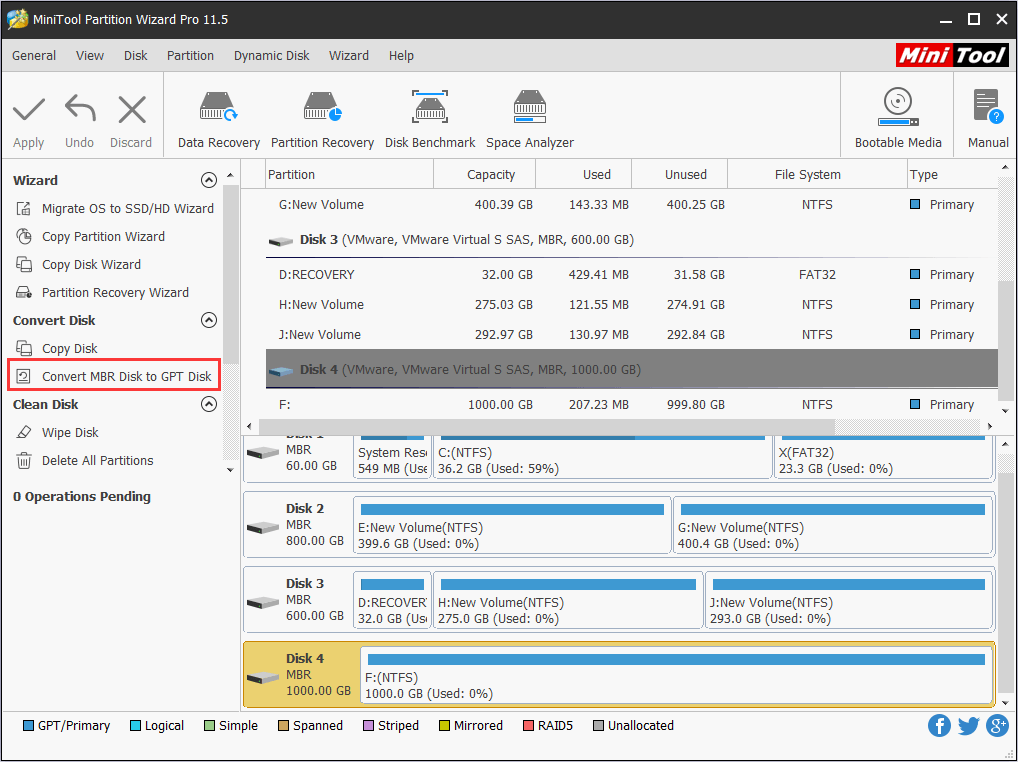Start Copy Disk Wizard
Image resolution: width=1018 pixels, height=762 pixels.
tap(78, 264)
